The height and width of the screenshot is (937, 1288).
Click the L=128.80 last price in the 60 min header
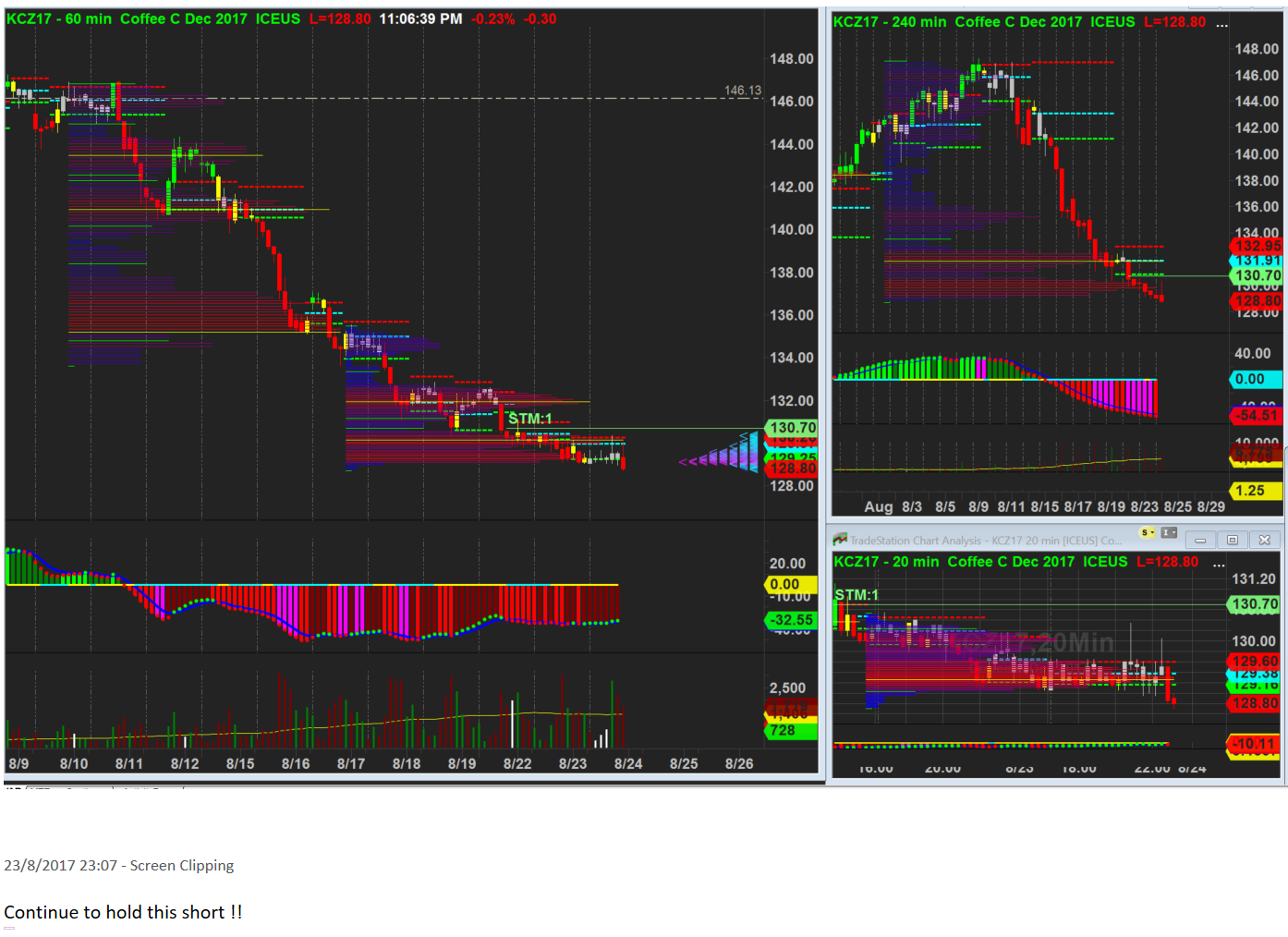coord(340,18)
